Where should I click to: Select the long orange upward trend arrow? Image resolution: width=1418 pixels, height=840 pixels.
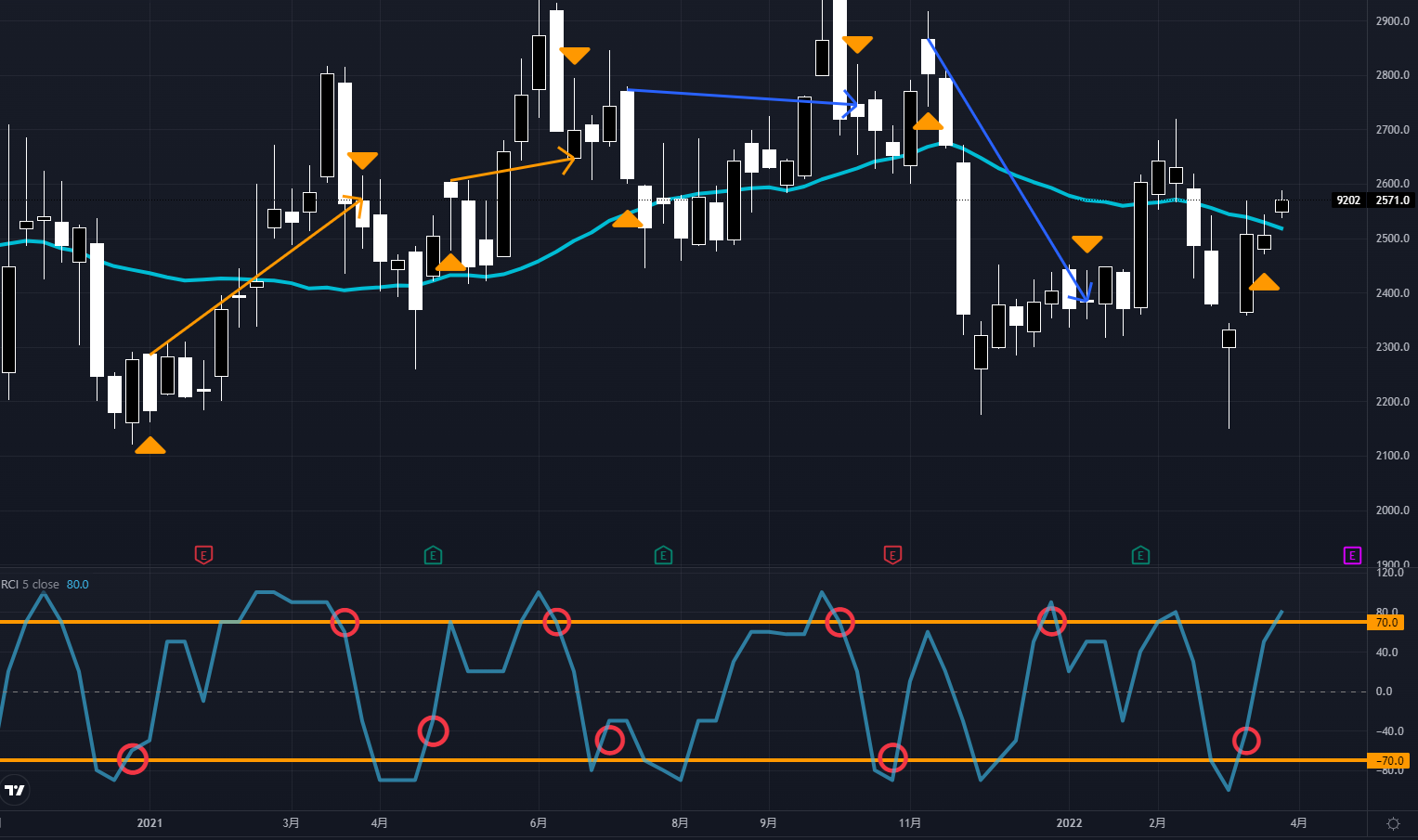click(255, 277)
